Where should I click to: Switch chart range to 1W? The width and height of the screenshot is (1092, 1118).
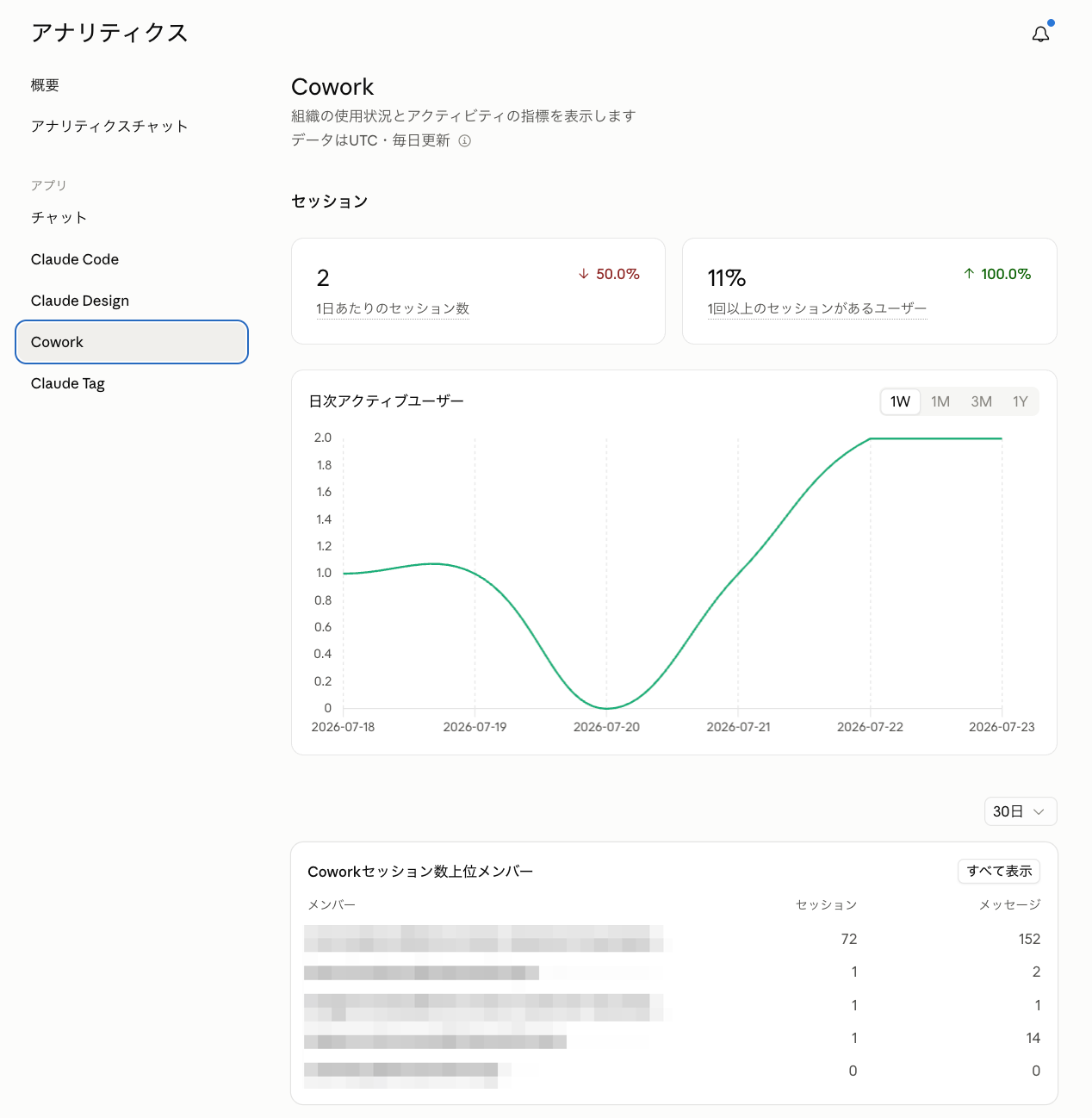point(900,401)
